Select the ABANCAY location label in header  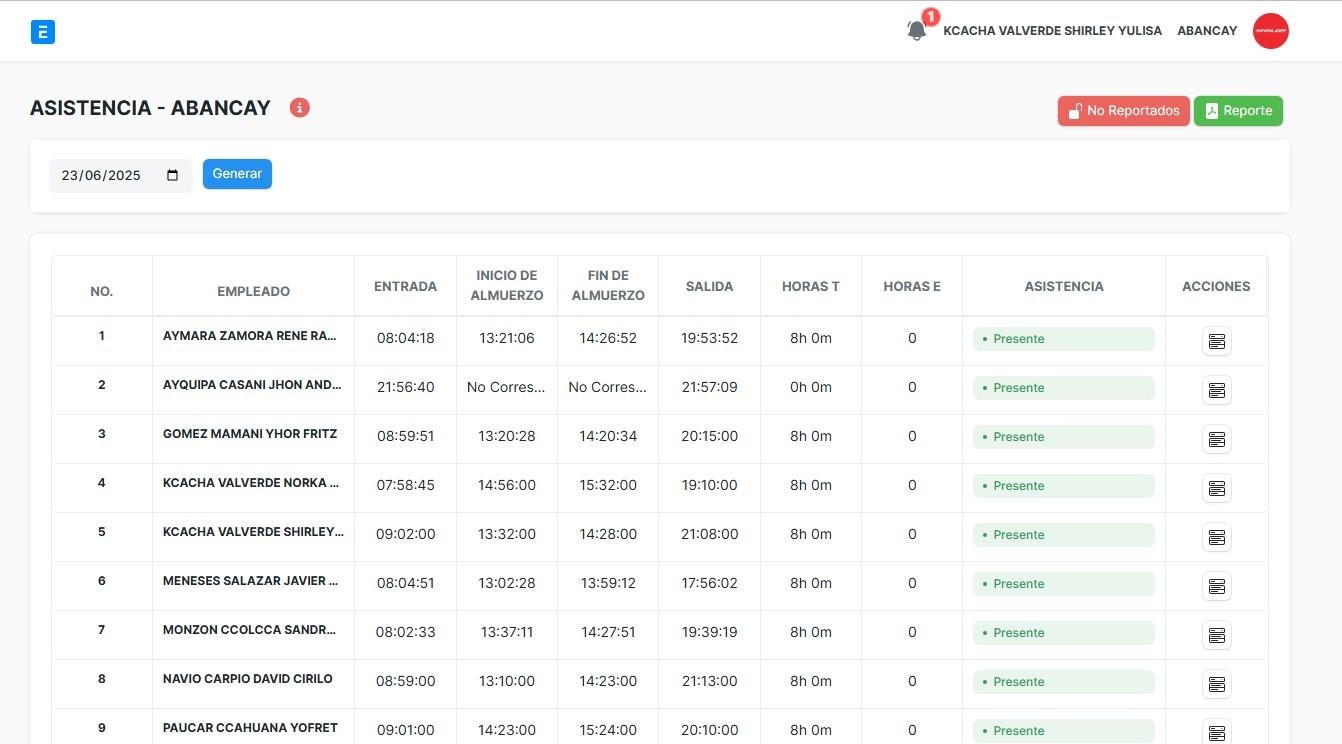(x=1207, y=31)
